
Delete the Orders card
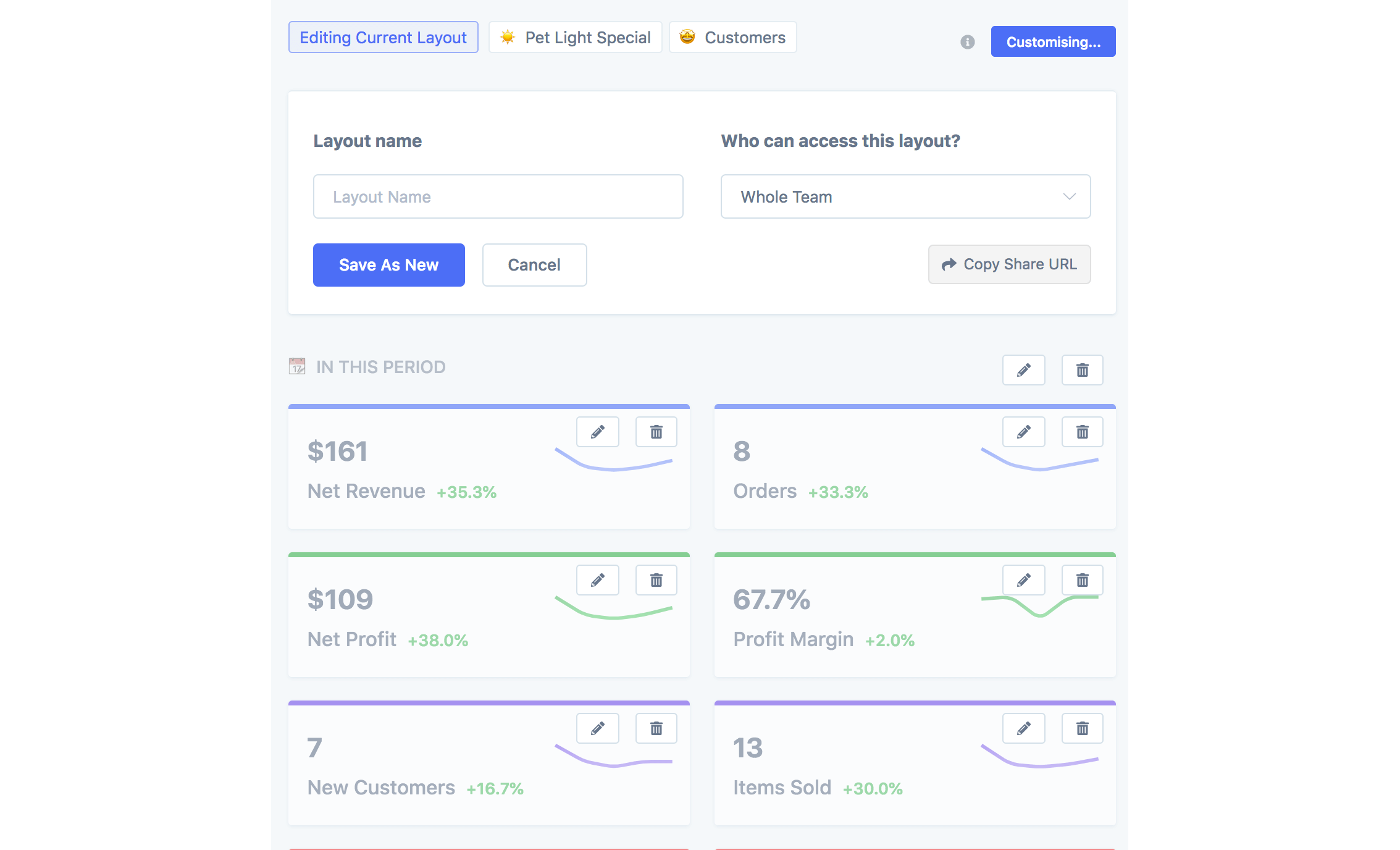tap(1082, 432)
